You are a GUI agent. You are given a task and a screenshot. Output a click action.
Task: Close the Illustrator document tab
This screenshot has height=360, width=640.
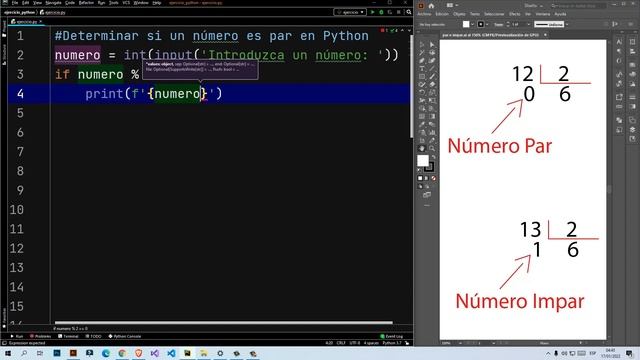[x=545, y=35]
